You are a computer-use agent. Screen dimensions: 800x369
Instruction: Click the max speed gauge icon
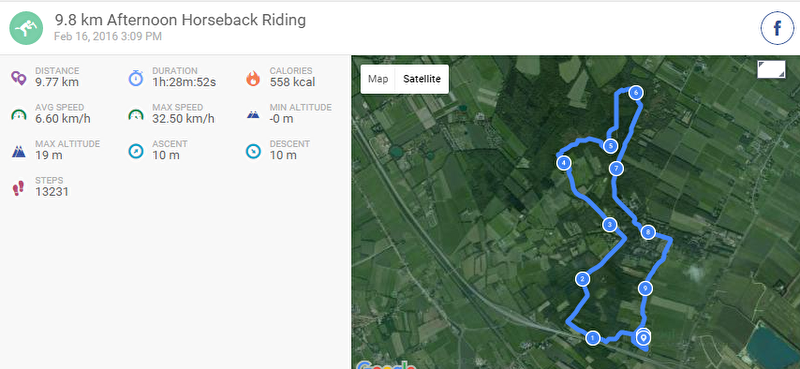136,115
